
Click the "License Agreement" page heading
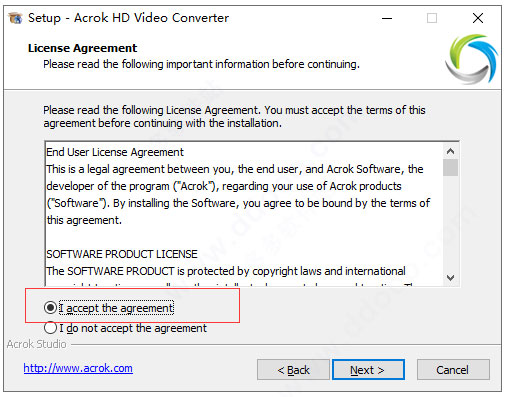pos(82,48)
